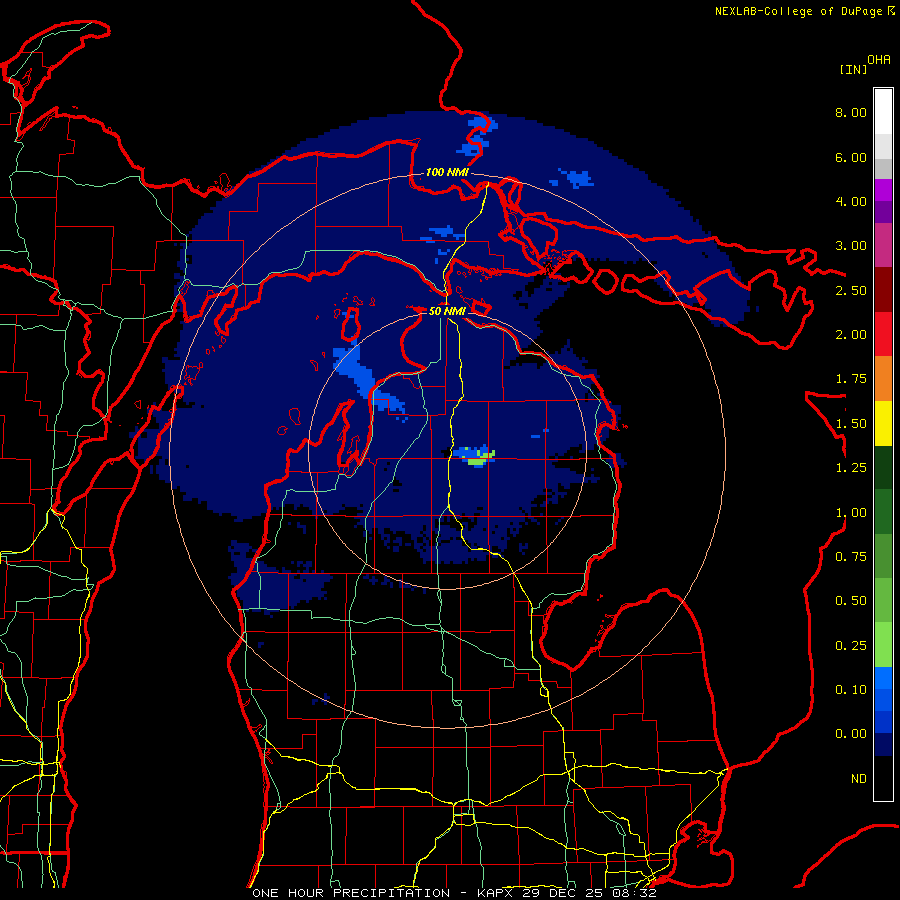Pick the dark red swatch beside 2.50
Screen dimensions: 900x900
(x=883, y=290)
